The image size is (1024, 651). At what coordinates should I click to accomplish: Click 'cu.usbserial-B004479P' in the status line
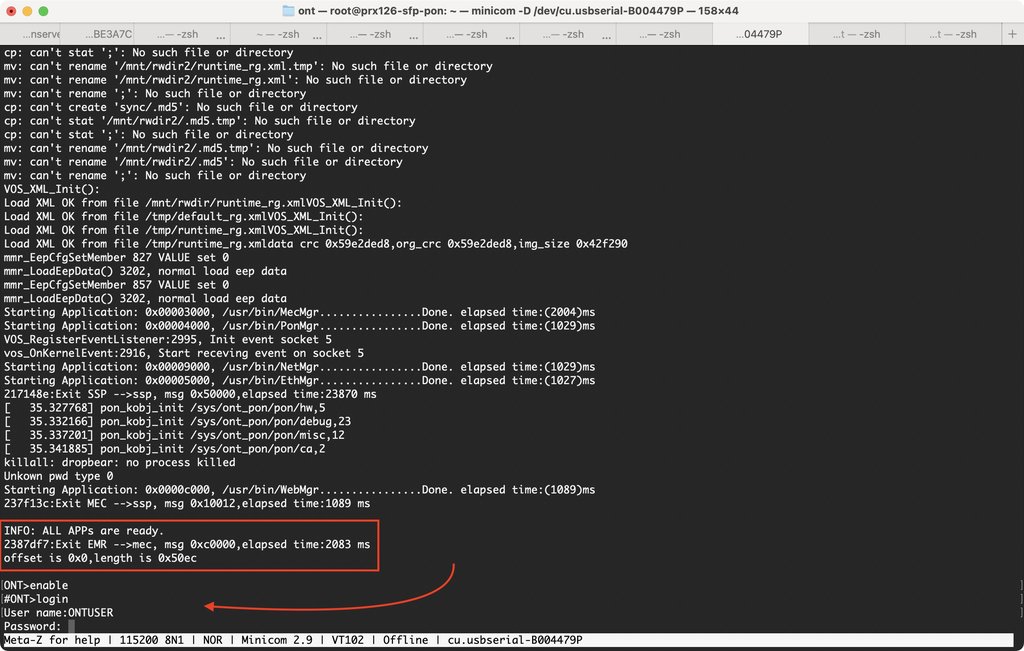(515, 640)
